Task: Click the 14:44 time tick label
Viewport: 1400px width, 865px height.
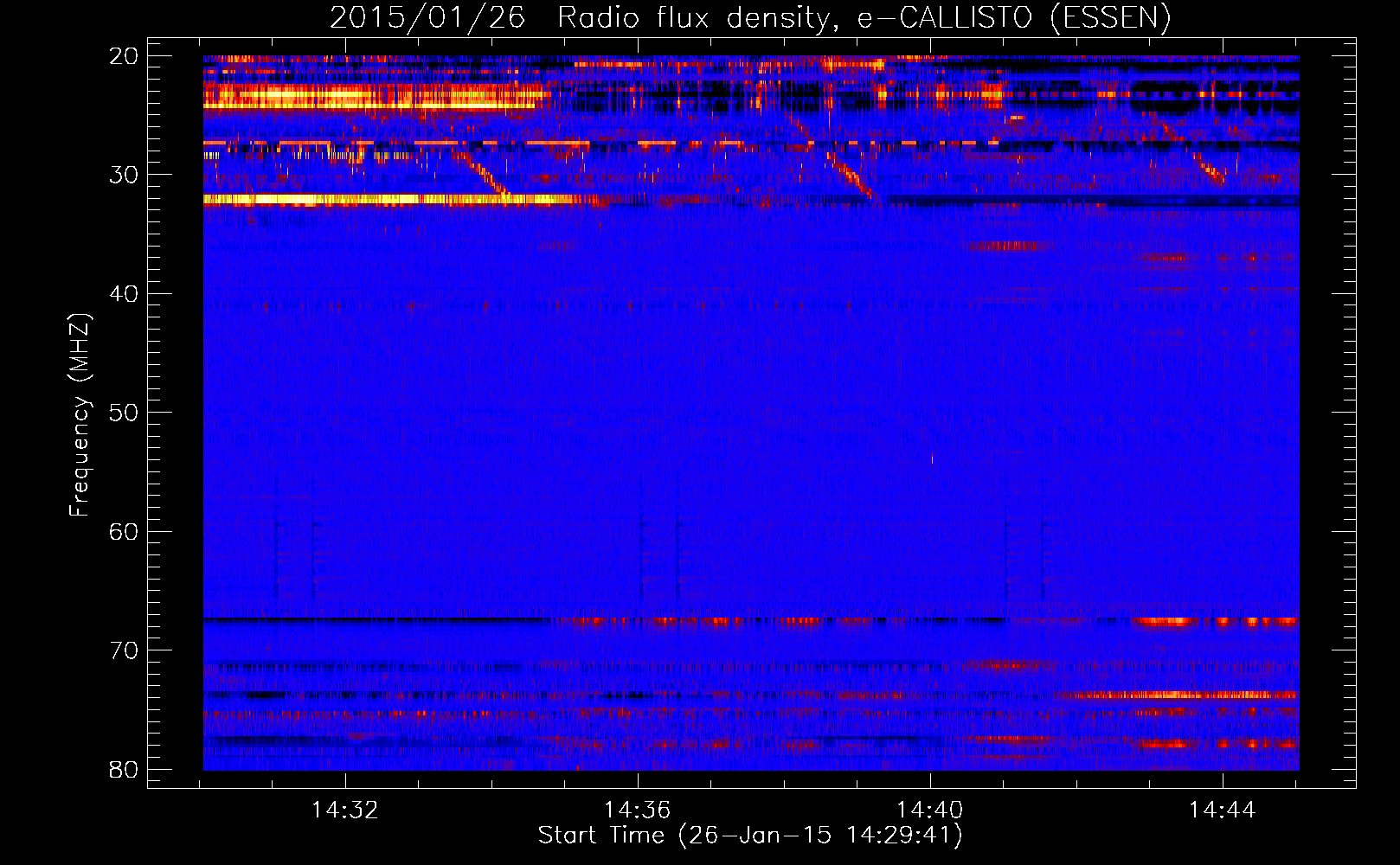Action: tap(1222, 811)
